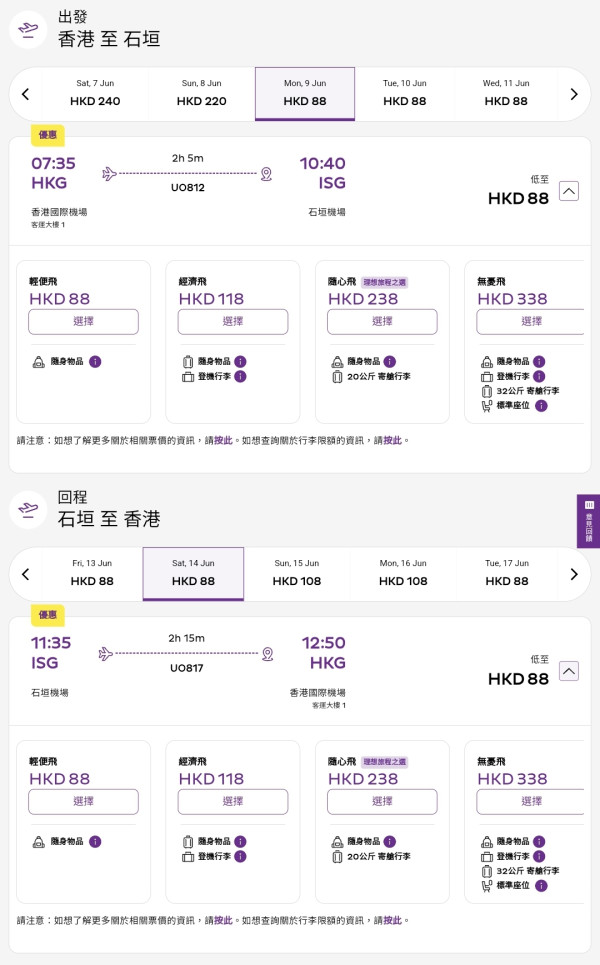Screen dimensions: 600x965
Task: Select Tue, 17 Jun return date
Action: (x=506, y=574)
